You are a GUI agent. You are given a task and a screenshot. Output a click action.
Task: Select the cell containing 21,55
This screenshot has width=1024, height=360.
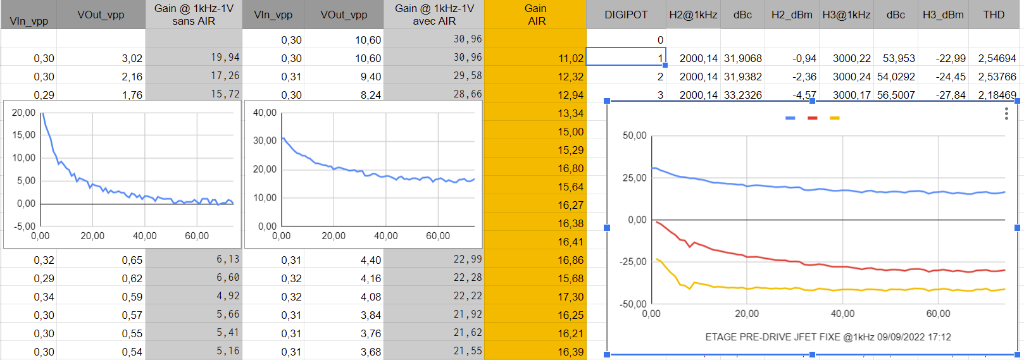pos(434,352)
